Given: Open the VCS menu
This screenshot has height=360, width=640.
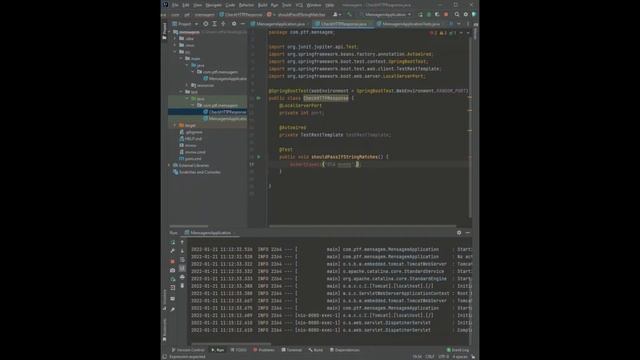Looking at the screenshot, I should 299,5.
